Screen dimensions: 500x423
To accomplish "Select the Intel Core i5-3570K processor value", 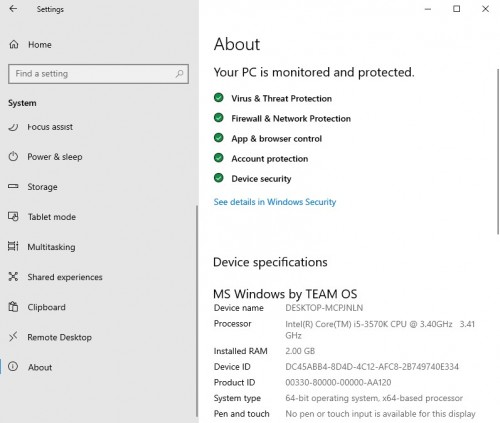I will [x=380, y=329].
